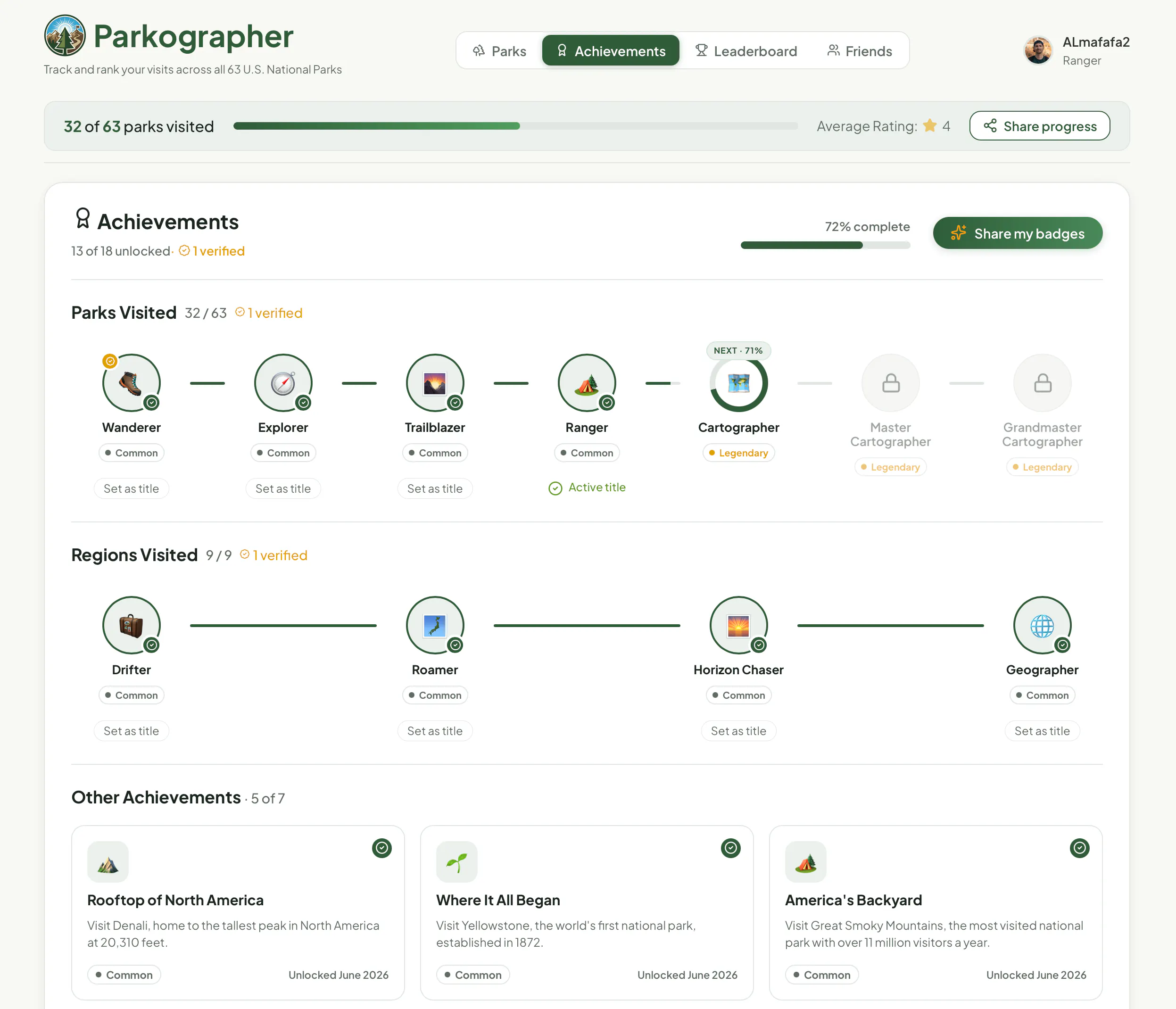1176x1009 pixels.
Task: Click the locked Grandmaster Cartographer badge
Action: 1042,383
